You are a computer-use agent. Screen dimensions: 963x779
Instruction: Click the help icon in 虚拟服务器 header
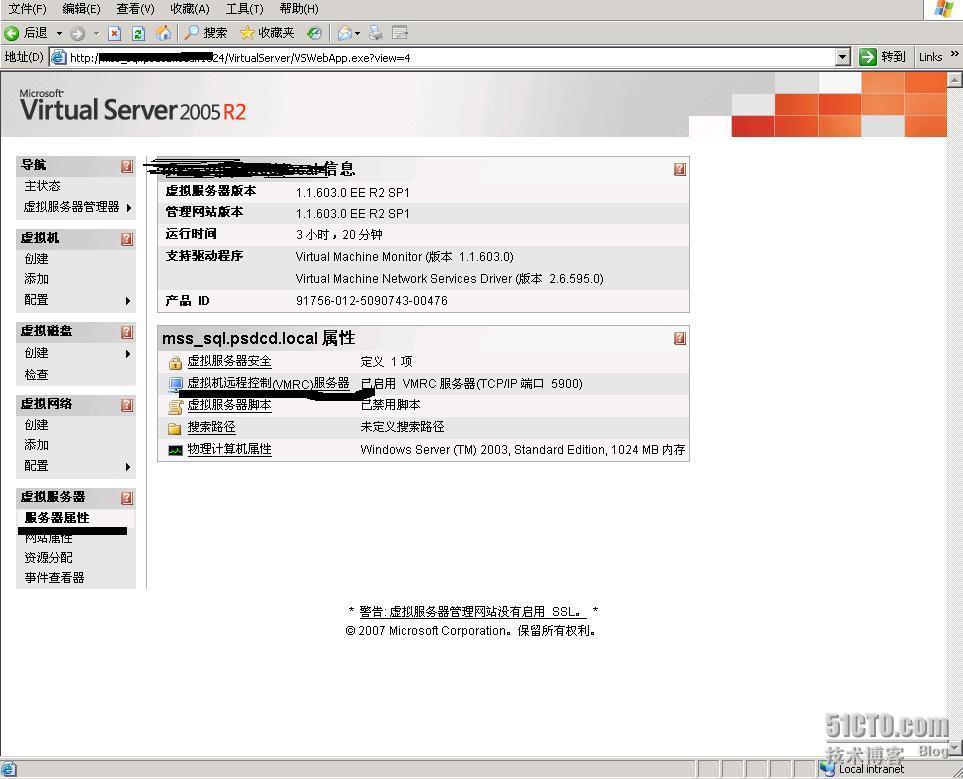pyautogui.click(x=127, y=498)
